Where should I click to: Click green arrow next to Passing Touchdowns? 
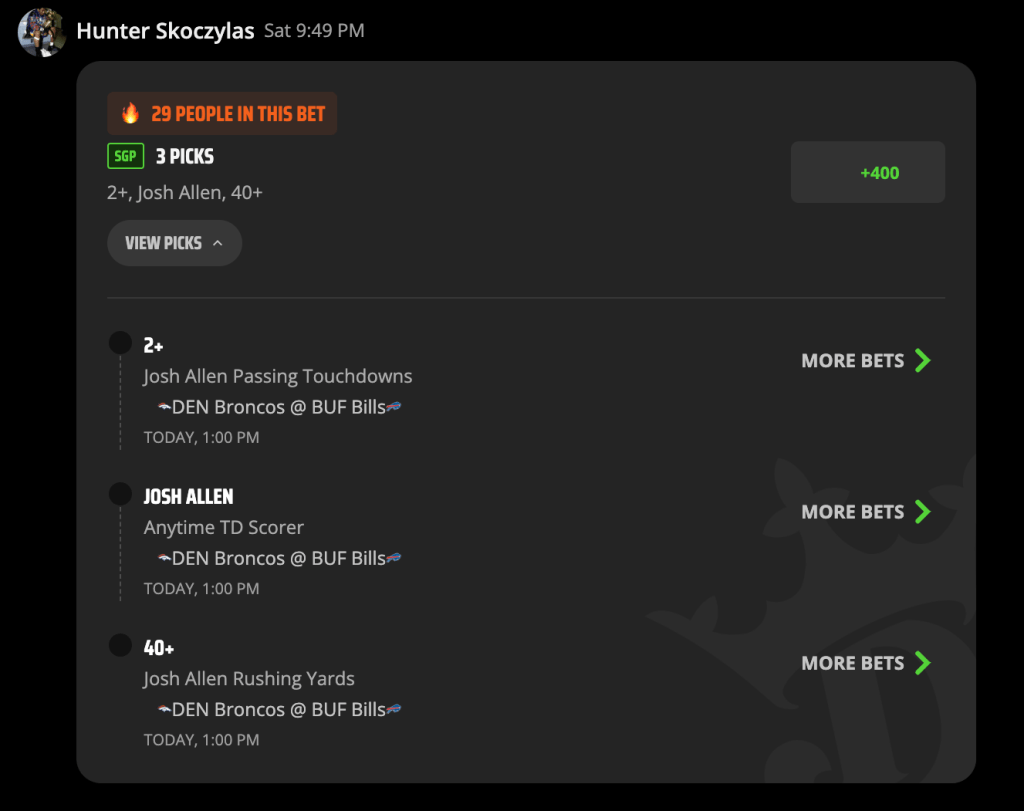(x=923, y=360)
